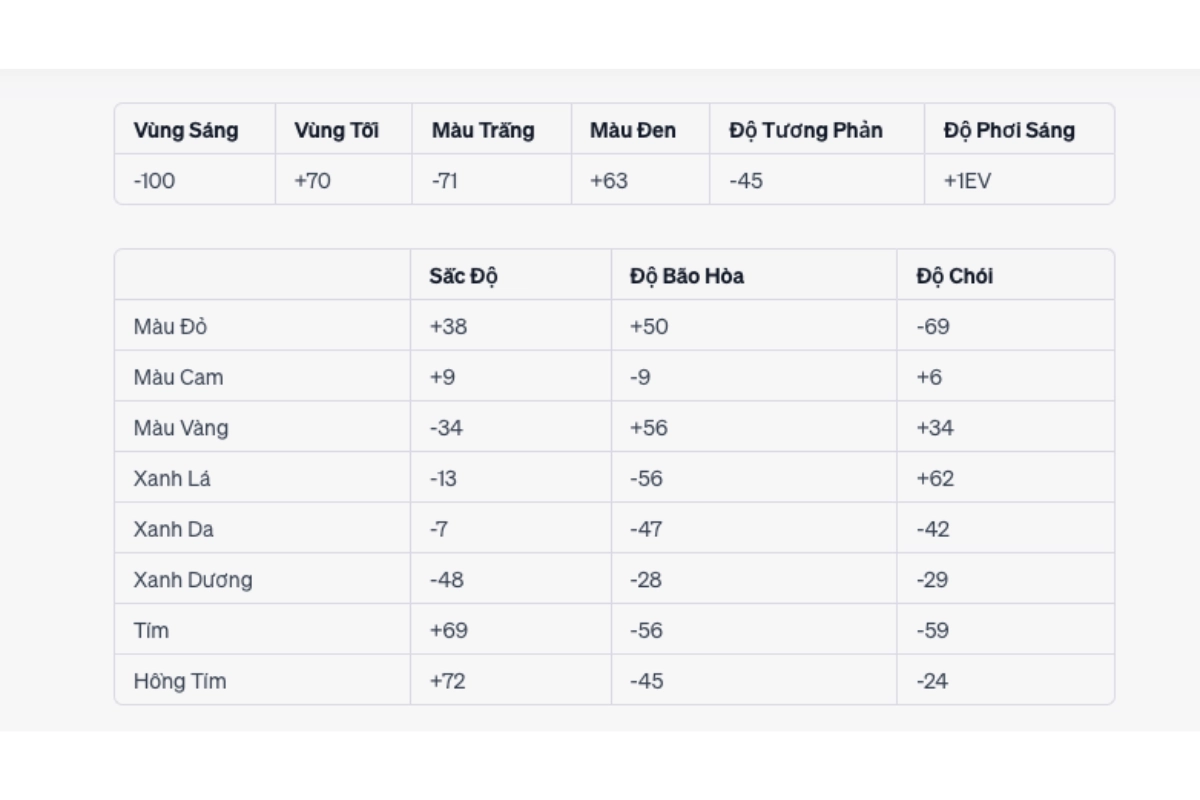Select the Độ Bão Hòa column header
The width and height of the screenshot is (1200, 800).
click(x=687, y=276)
